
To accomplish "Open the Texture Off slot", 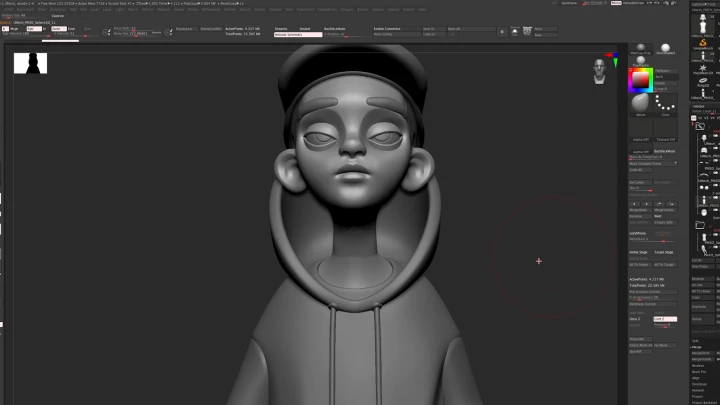I will pos(665,130).
